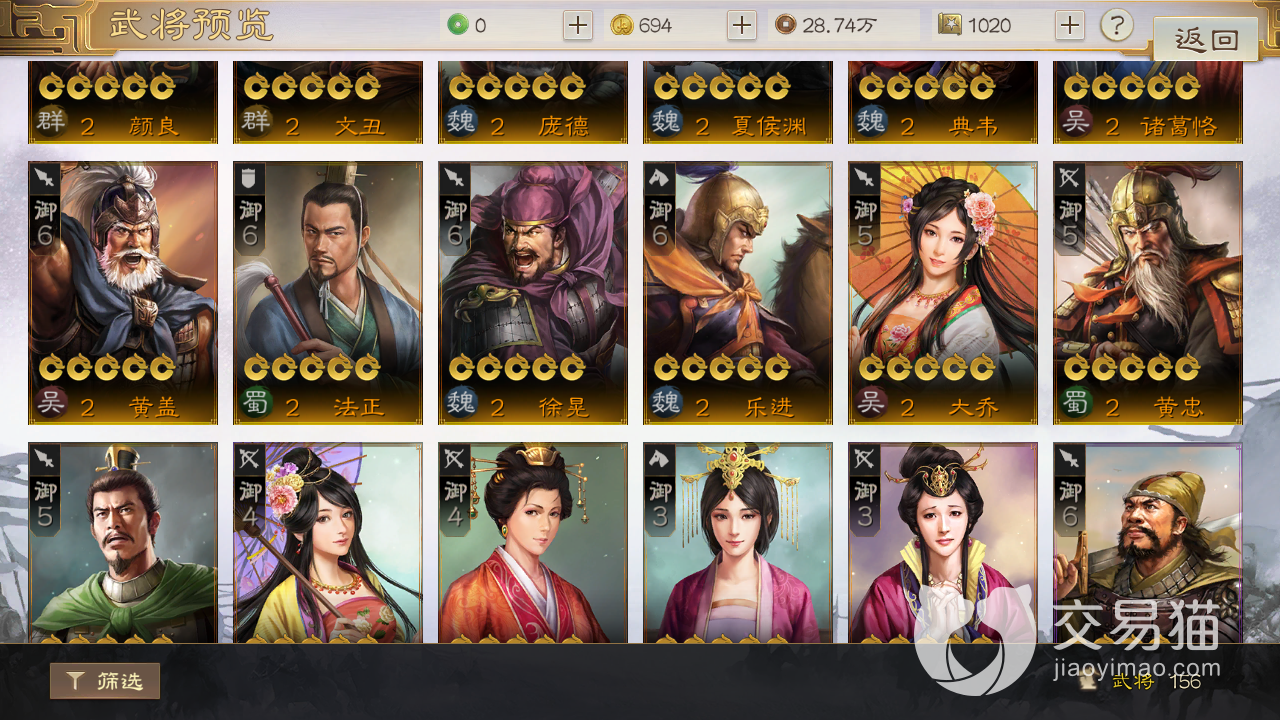This screenshot has width=1280, height=720.
Task: Open the 黄忠 archer general card
Action: (1148, 293)
